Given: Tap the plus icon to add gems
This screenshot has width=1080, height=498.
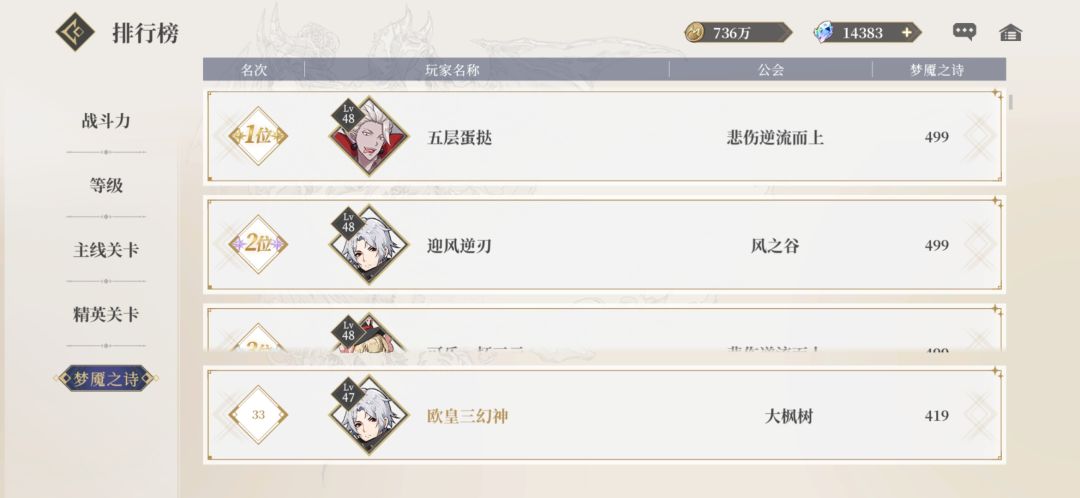Looking at the screenshot, I should click(906, 32).
